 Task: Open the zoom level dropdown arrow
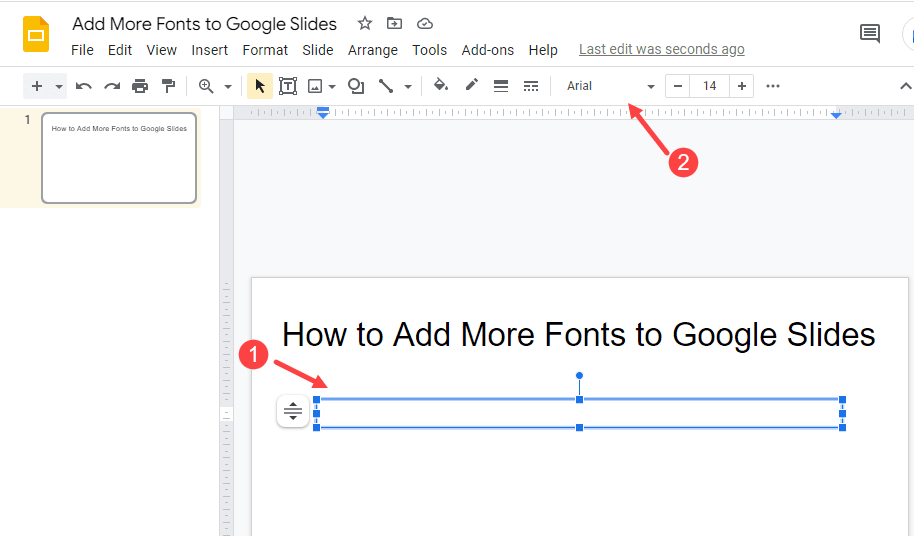coord(228,87)
